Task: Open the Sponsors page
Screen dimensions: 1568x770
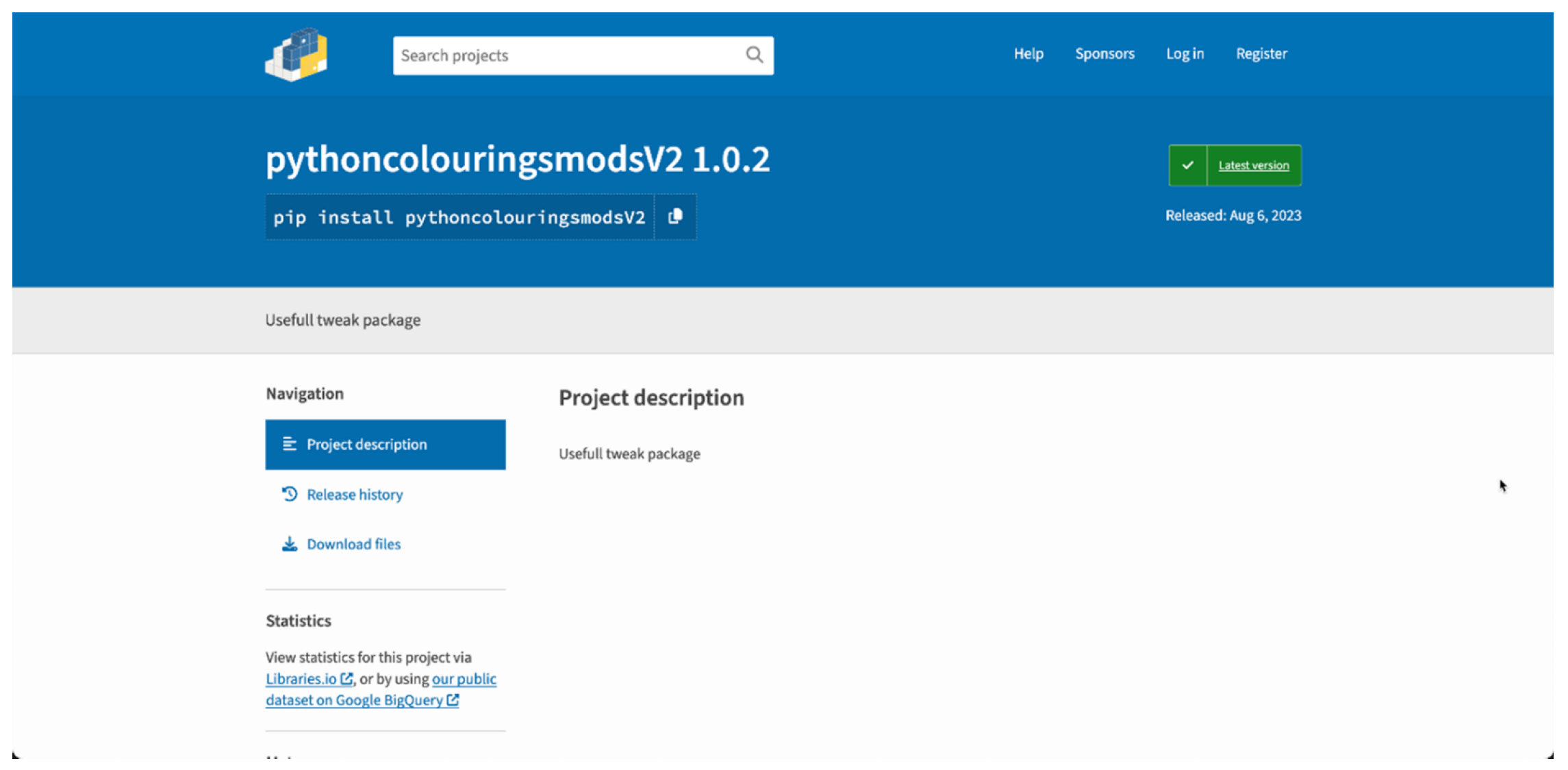Action: click(1104, 53)
